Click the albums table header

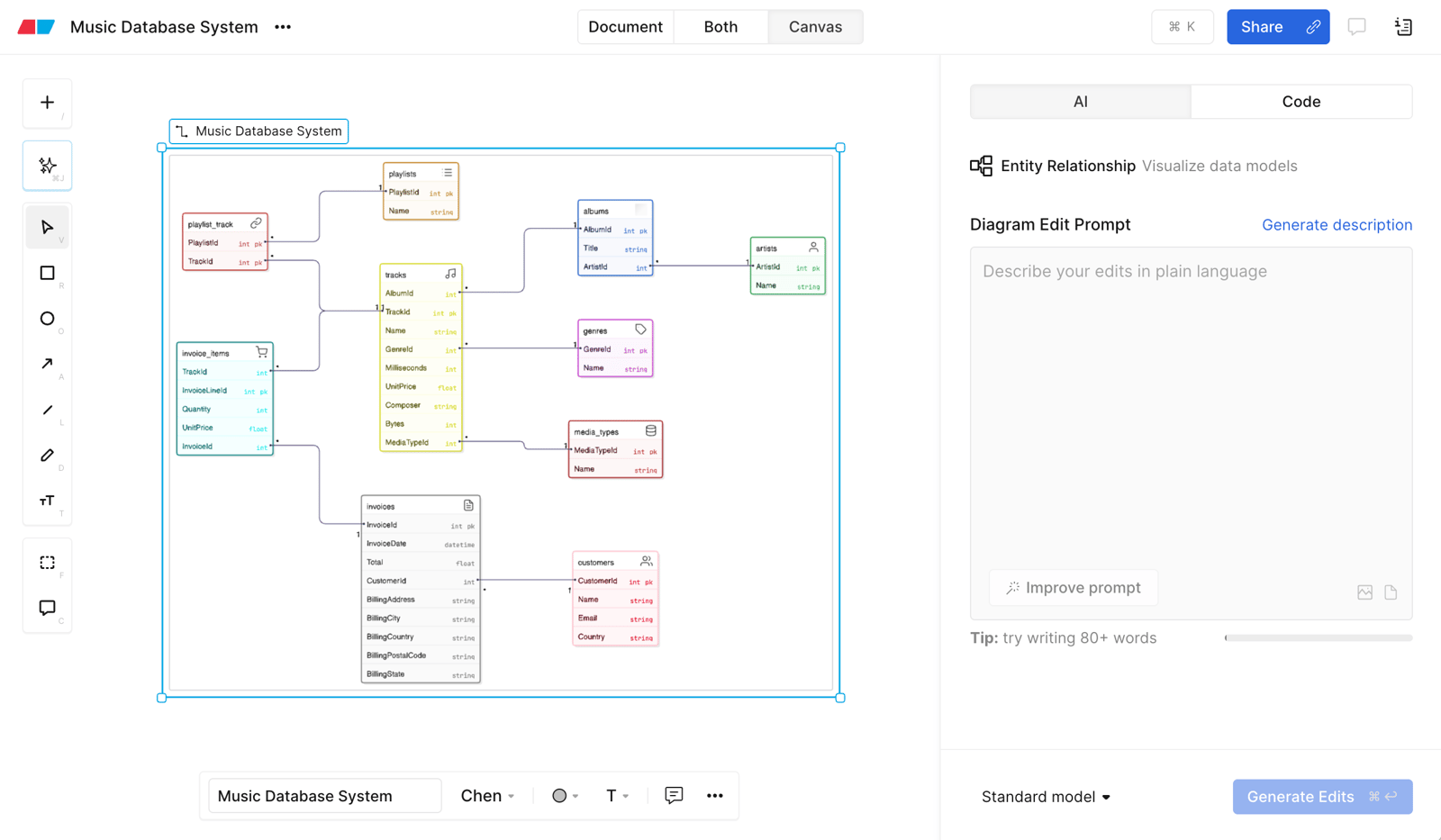(615, 211)
